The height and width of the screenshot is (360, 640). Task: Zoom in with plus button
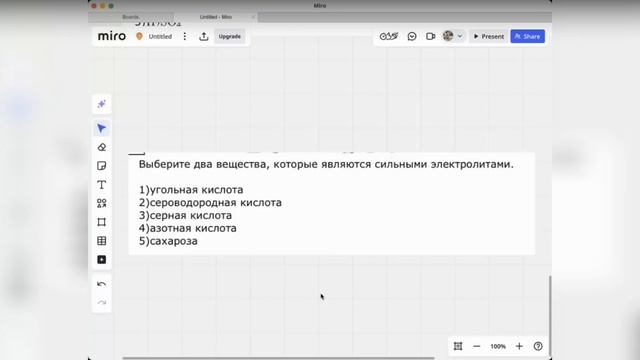519,346
